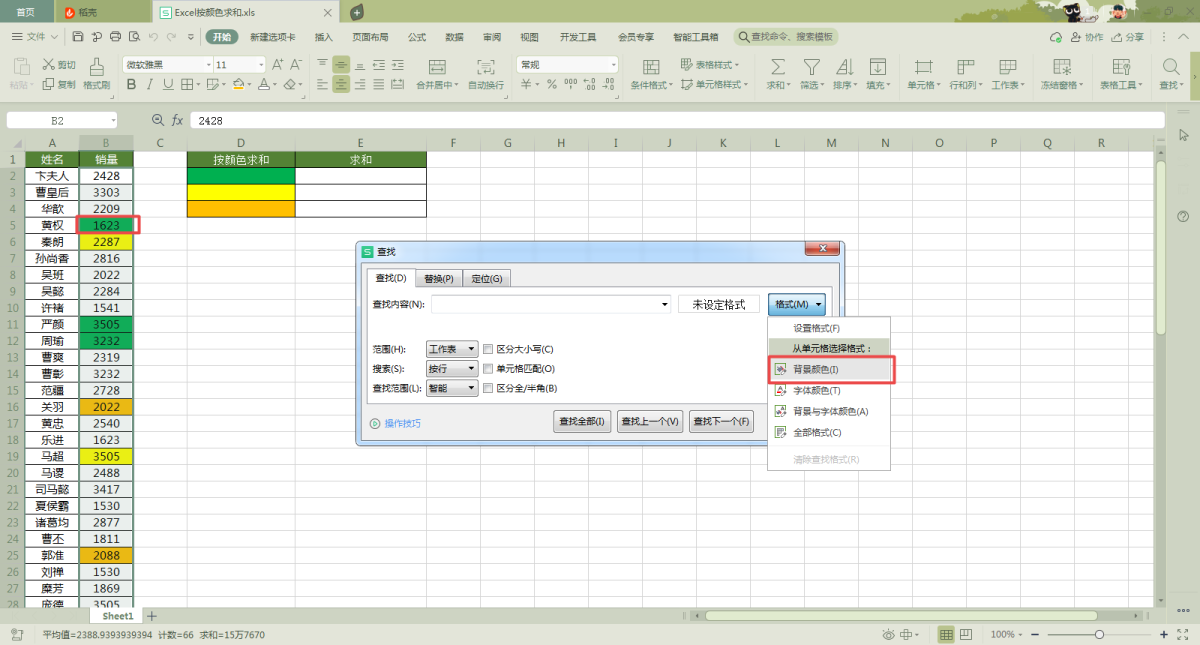Toggle bold formatting in the ribbon
Viewport: 1200px width, 645px height.
click(x=132, y=85)
